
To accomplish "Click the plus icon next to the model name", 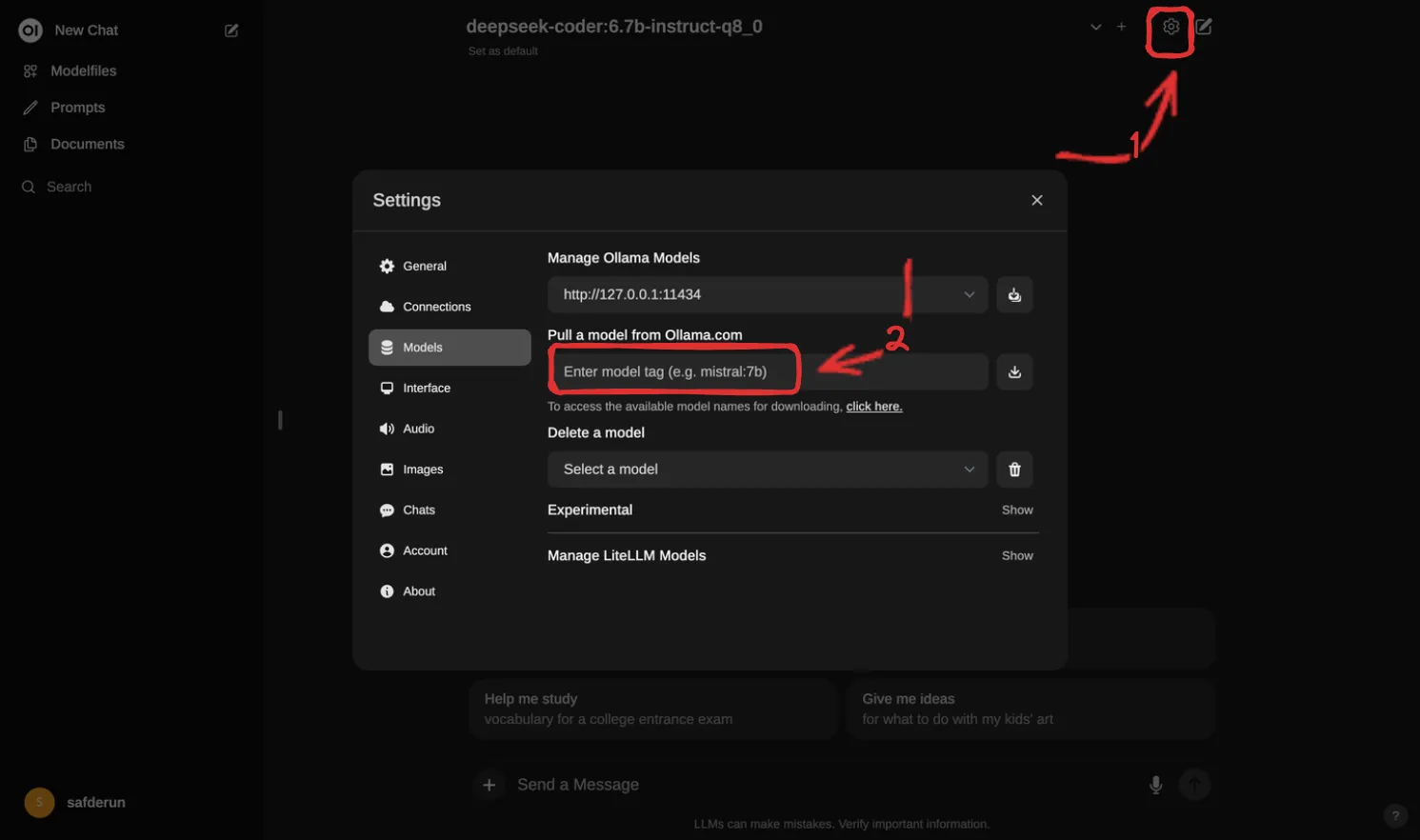I will pyautogui.click(x=1121, y=27).
